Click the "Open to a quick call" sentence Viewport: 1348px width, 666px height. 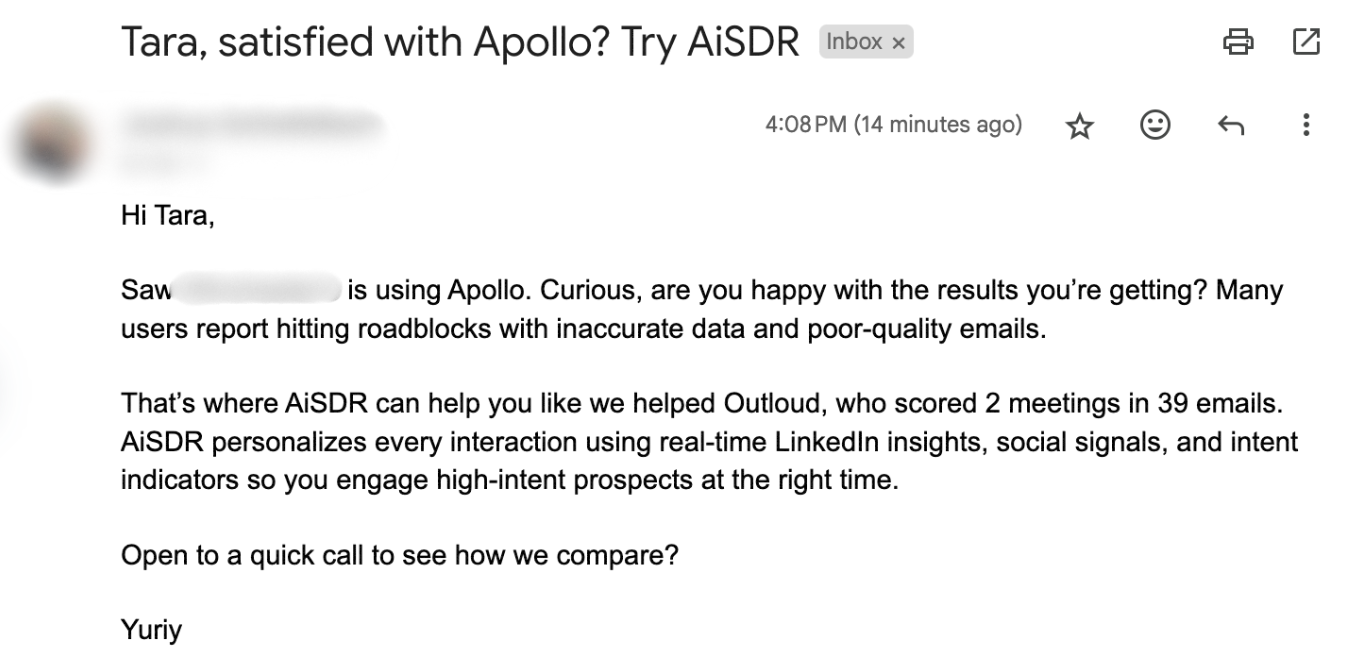pos(399,554)
